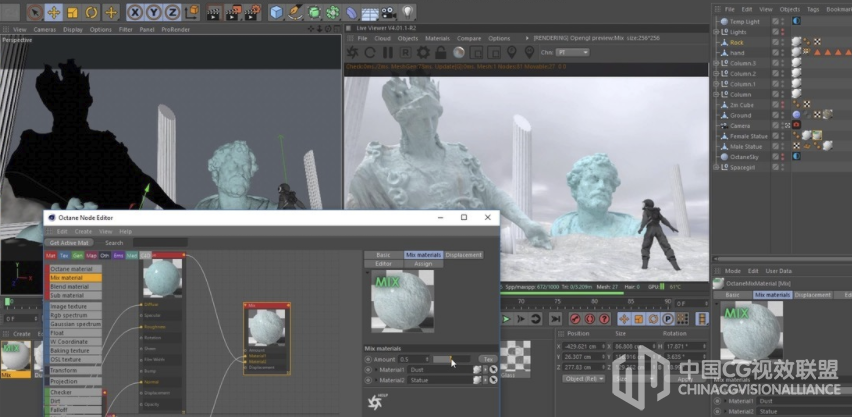Toggle clay mode sphere in Live Viewer
Viewport: 852px width, 417px height.
459,52
